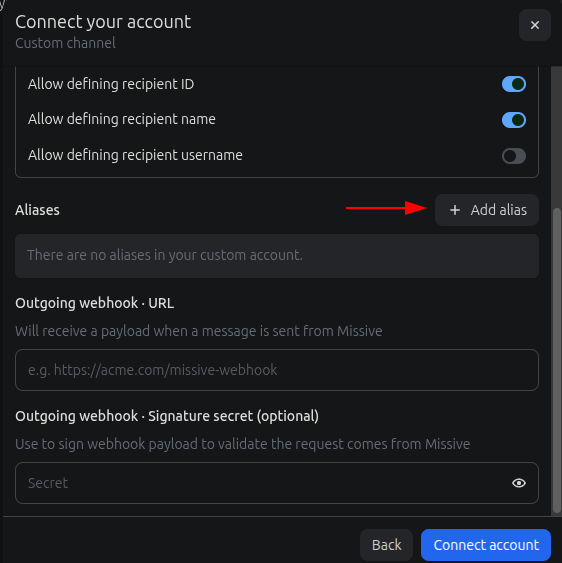Click the dialog's vertical scrollbar thumb
Screen dimensions: 562x563
click(556, 360)
